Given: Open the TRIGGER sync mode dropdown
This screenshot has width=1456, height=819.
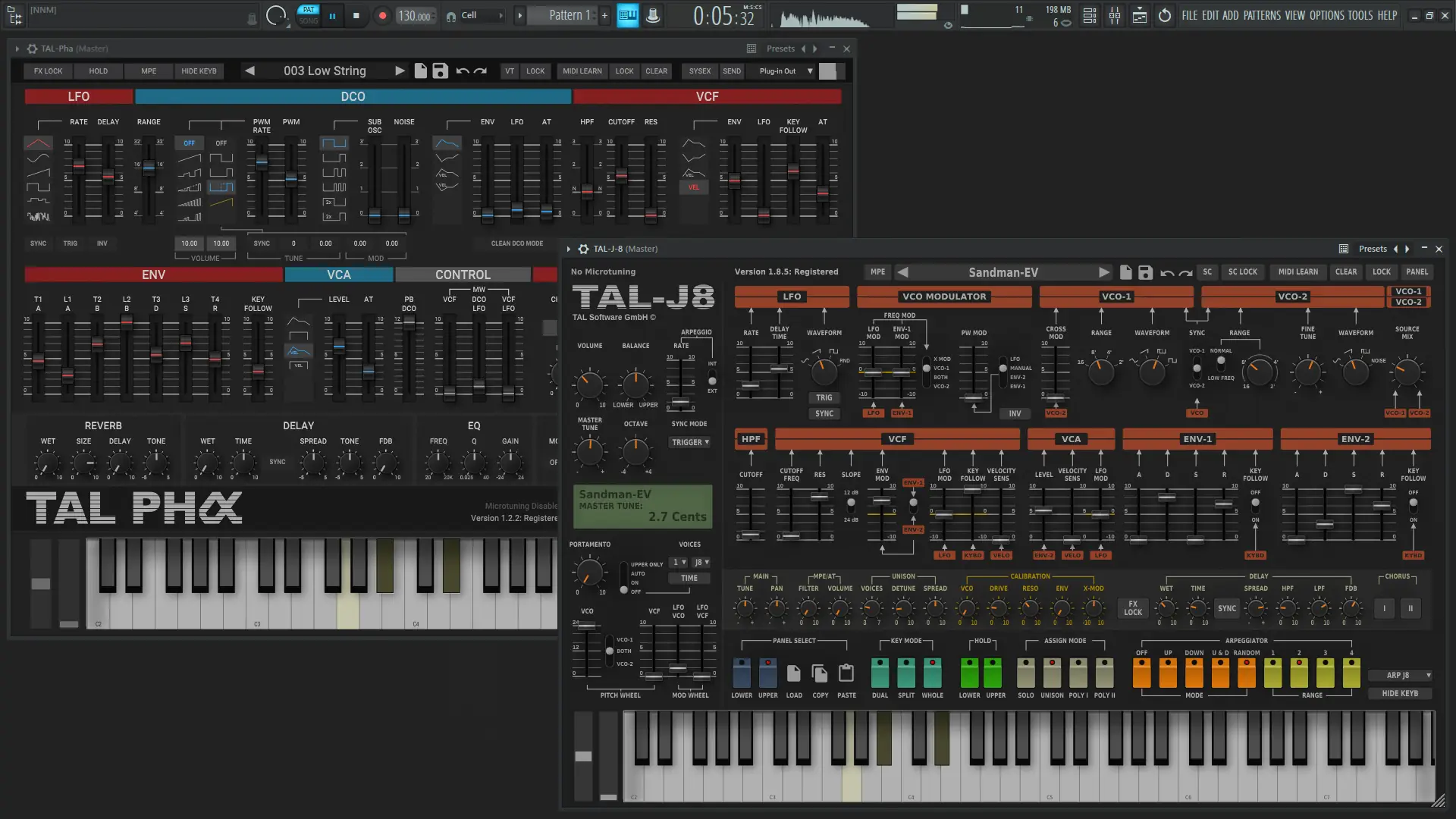Looking at the screenshot, I should coord(690,442).
